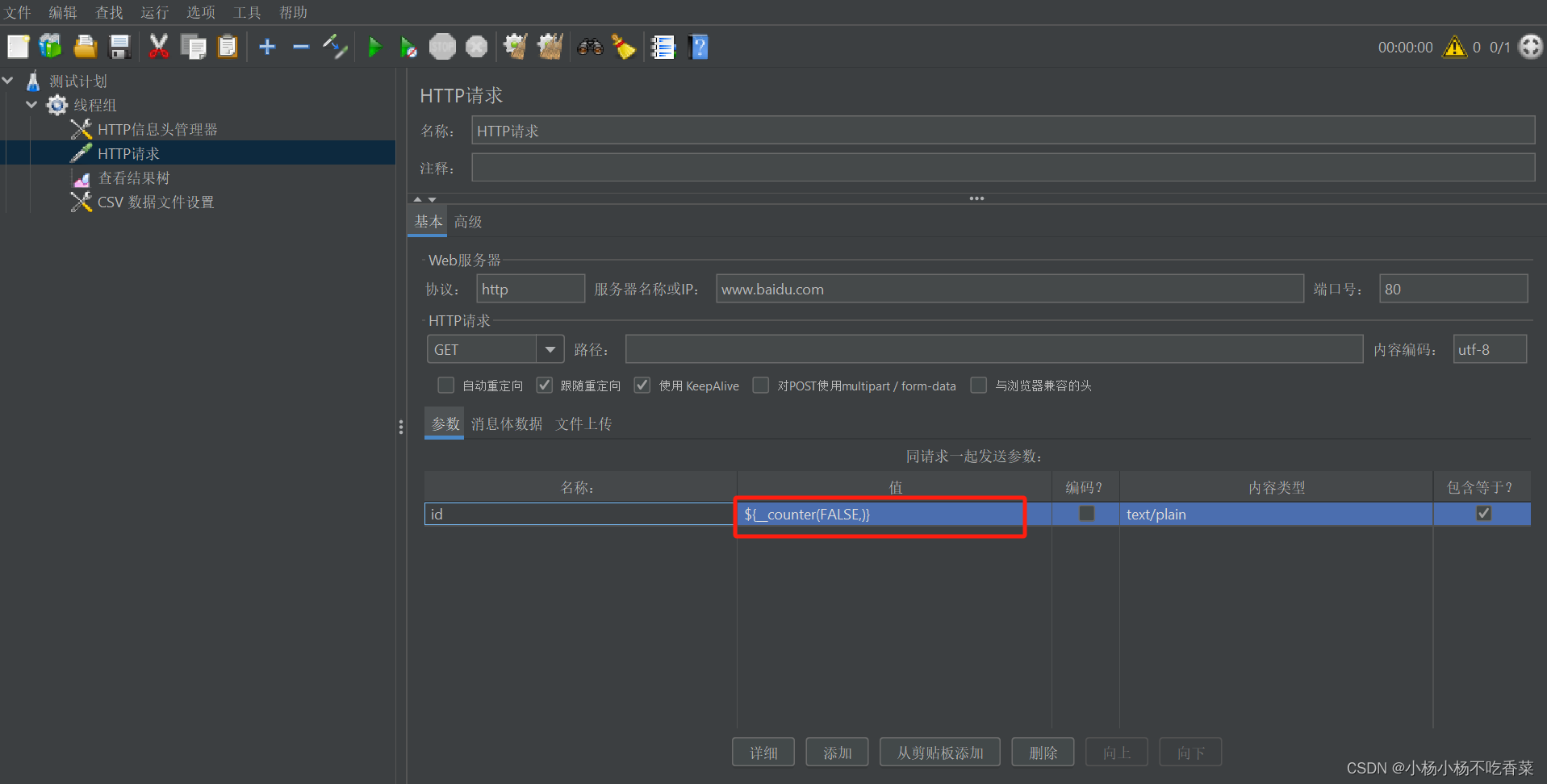Select the 测试计划 flask node
This screenshot has width=1547, height=784.
tap(77, 81)
